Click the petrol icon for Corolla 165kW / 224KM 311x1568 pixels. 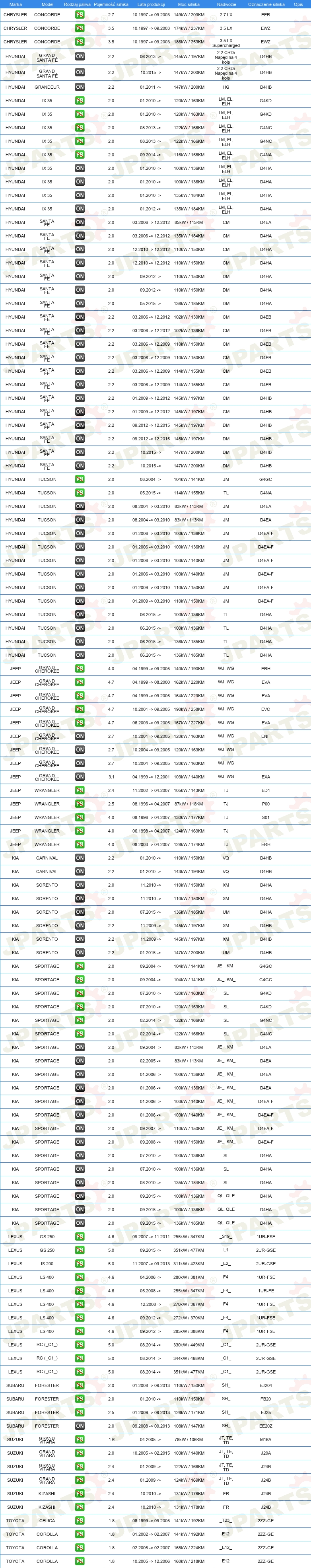[80, 1547]
